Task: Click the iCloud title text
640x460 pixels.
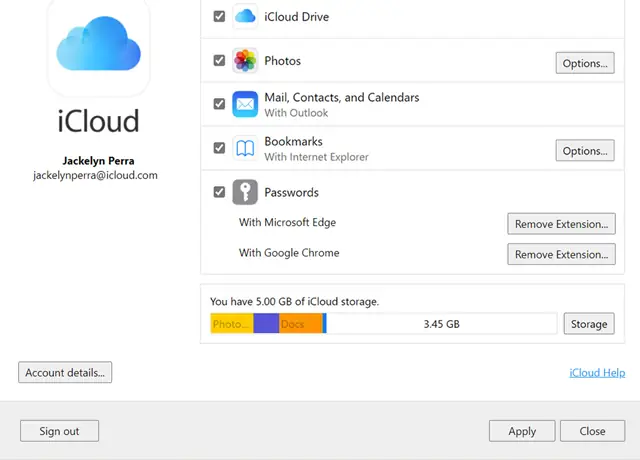Action: [98, 121]
